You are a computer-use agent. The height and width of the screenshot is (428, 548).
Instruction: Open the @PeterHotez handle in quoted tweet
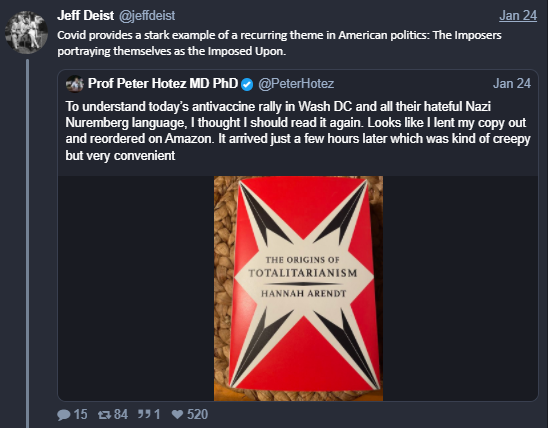[x=296, y=84]
